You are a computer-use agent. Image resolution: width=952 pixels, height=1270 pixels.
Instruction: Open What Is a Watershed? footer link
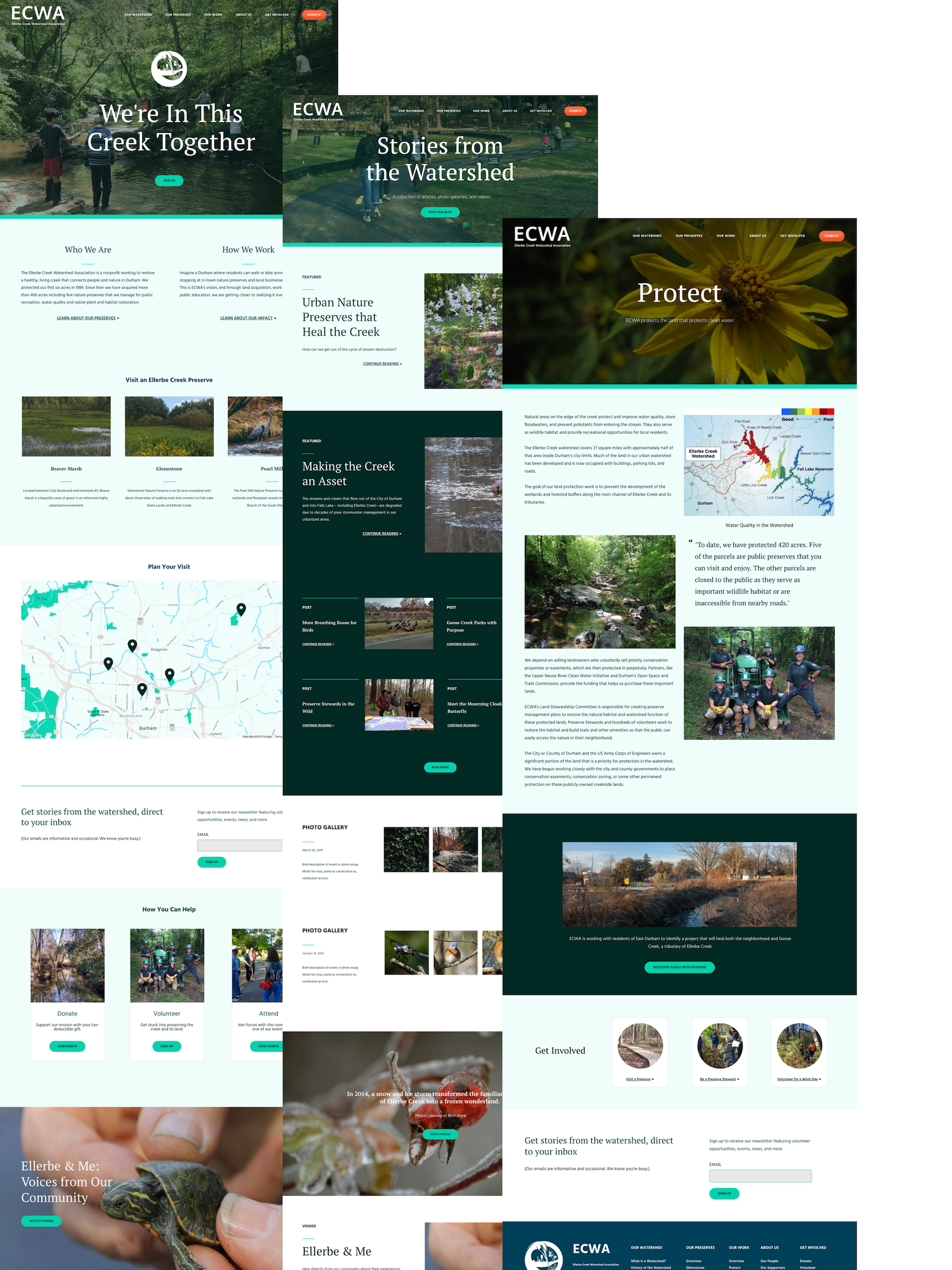pos(648,1261)
